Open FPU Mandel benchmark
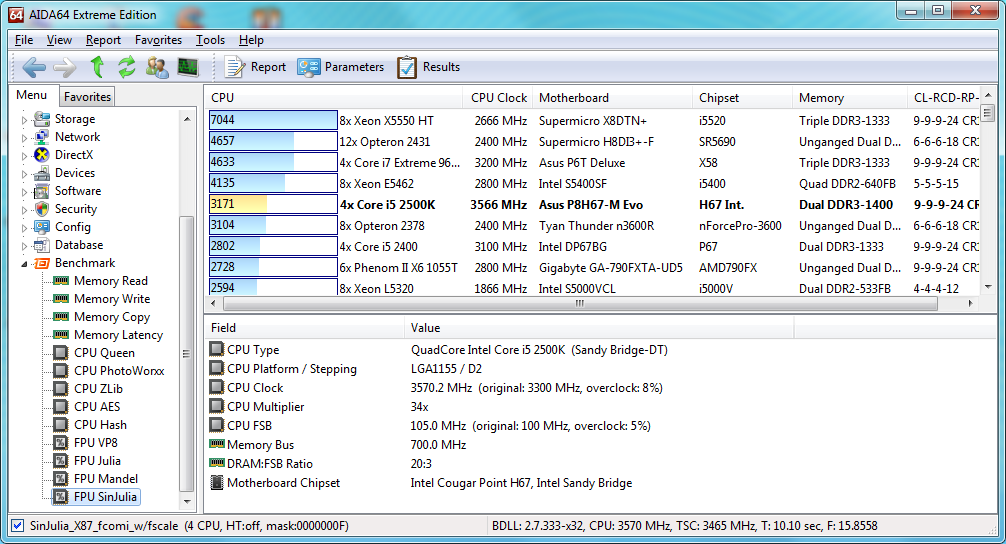This screenshot has width=1006, height=544. coord(106,479)
